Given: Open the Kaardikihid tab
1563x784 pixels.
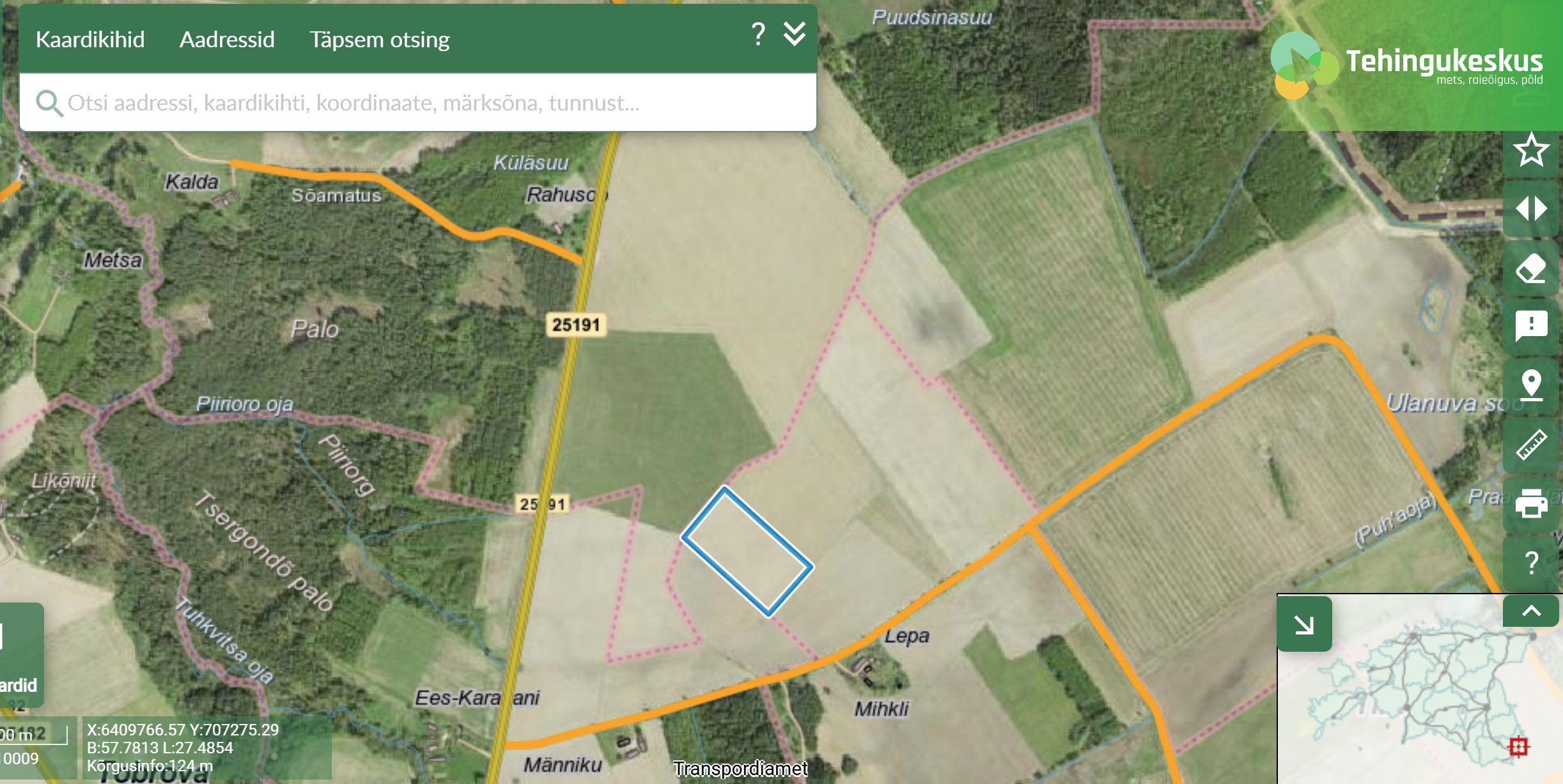Looking at the screenshot, I should pos(90,40).
